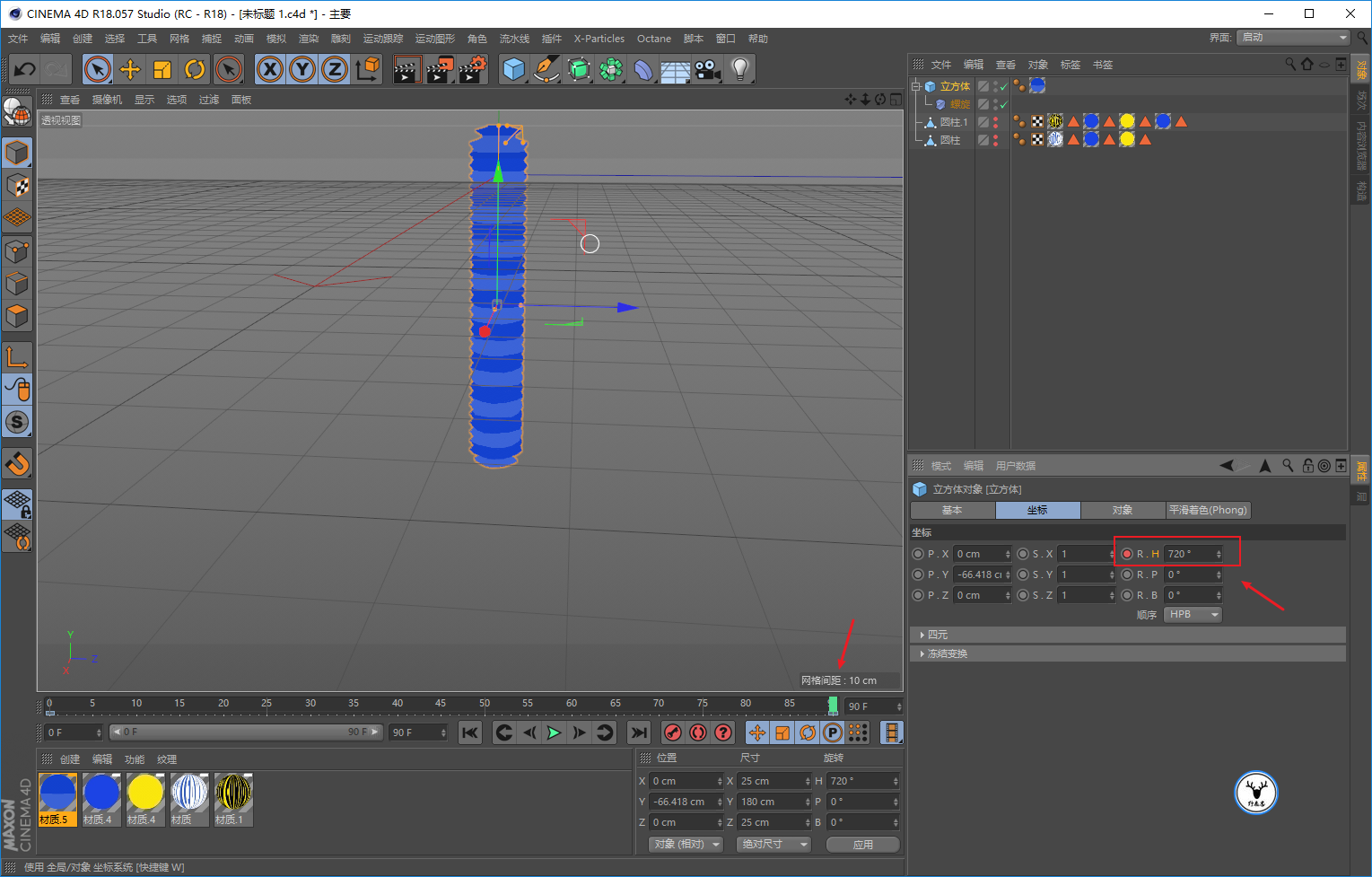Enable the Axis mode tool
This screenshot has width=1372, height=877.
click(x=17, y=356)
